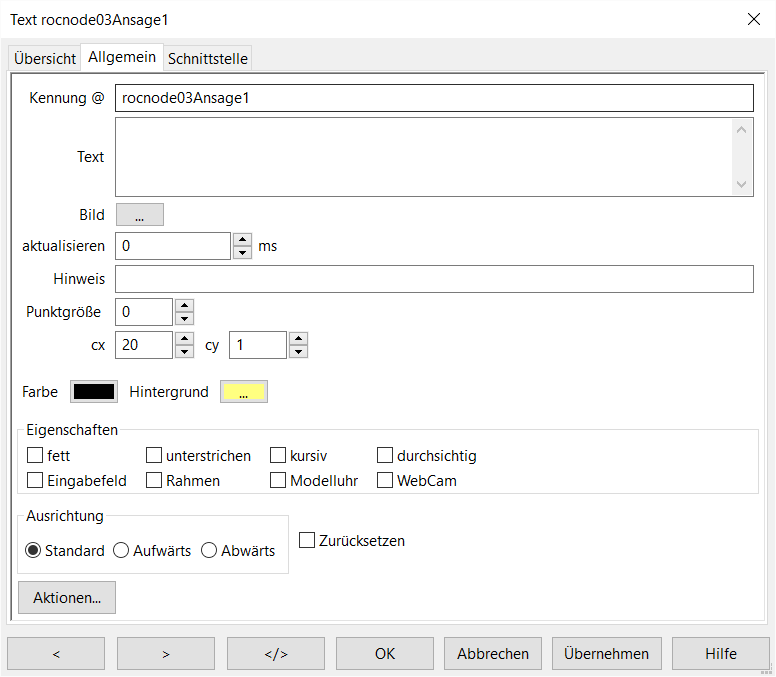Pick the black Farbe color swatch
This screenshot has width=776, height=677.
click(x=94, y=392)
